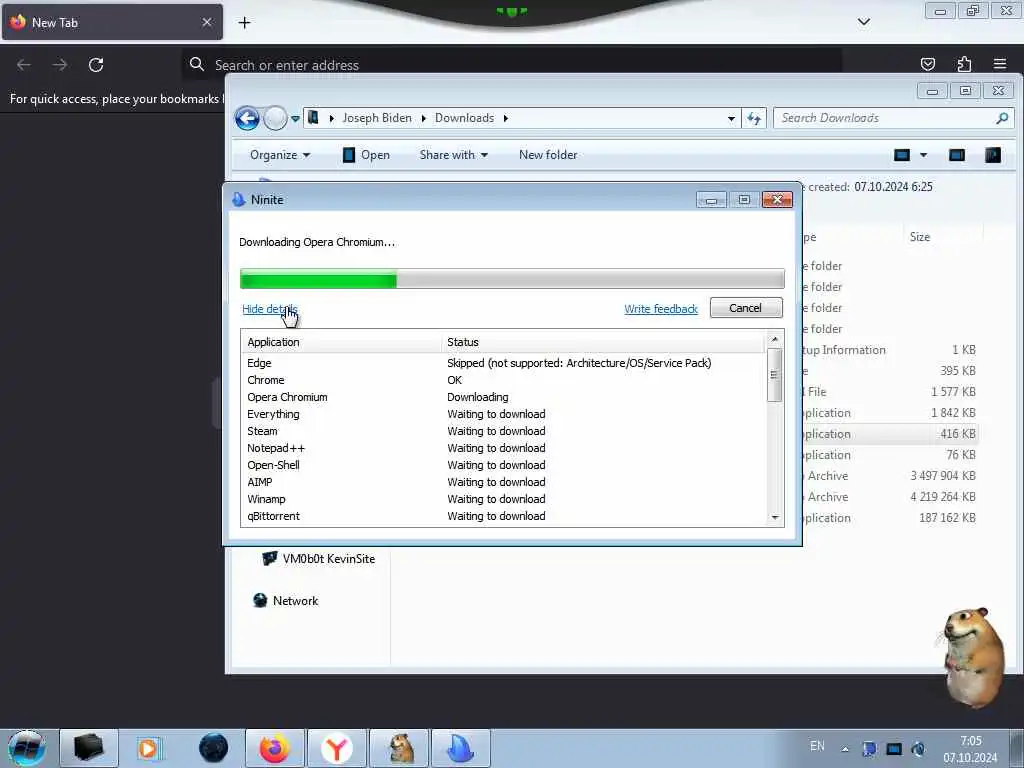Select Network in Explorer navigation pane
The height and width of the screenshot is (768, 1024).
point(285,601)
